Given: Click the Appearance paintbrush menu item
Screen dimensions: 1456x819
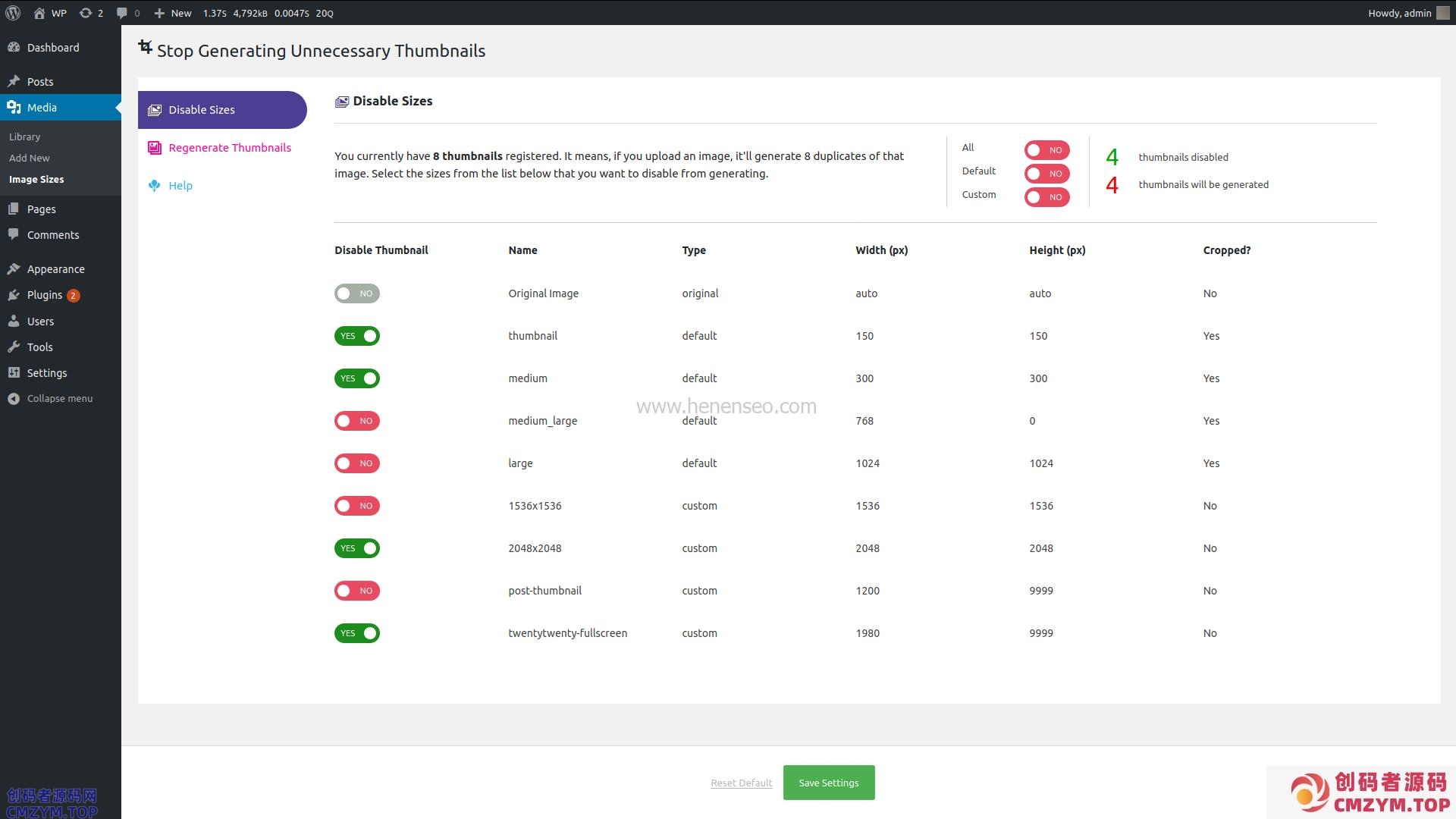Looking at the screenshot, I should pyautogui.click(x=55, y=269).
